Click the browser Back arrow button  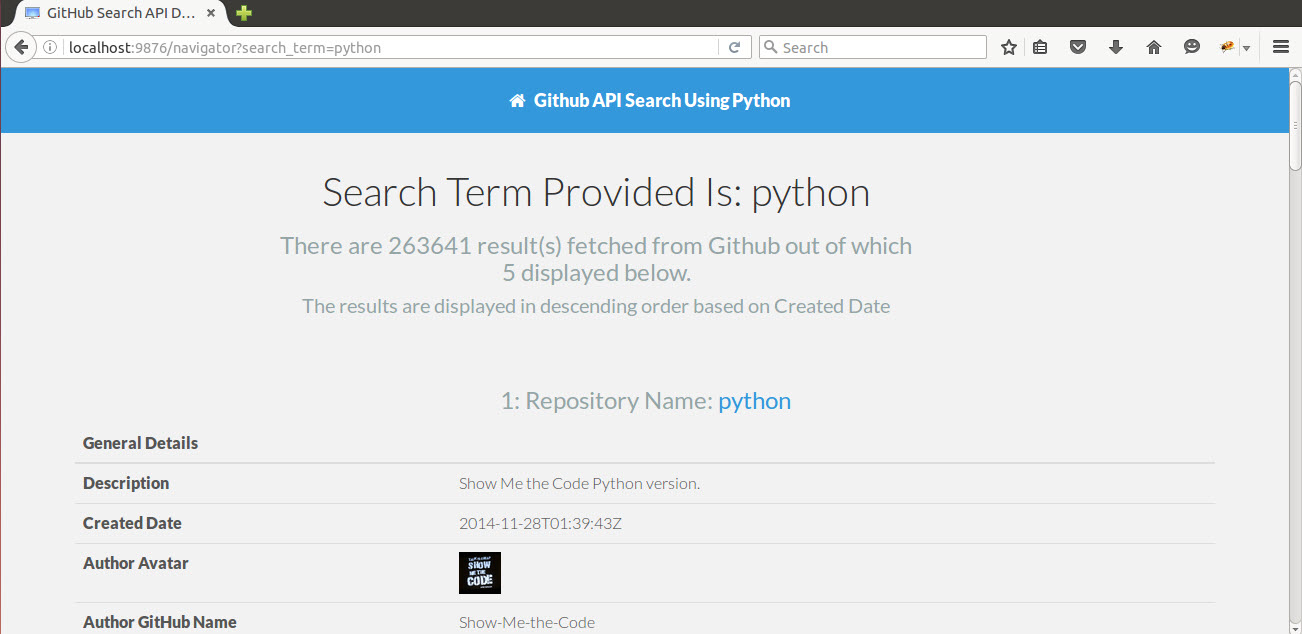coord(20,47)
